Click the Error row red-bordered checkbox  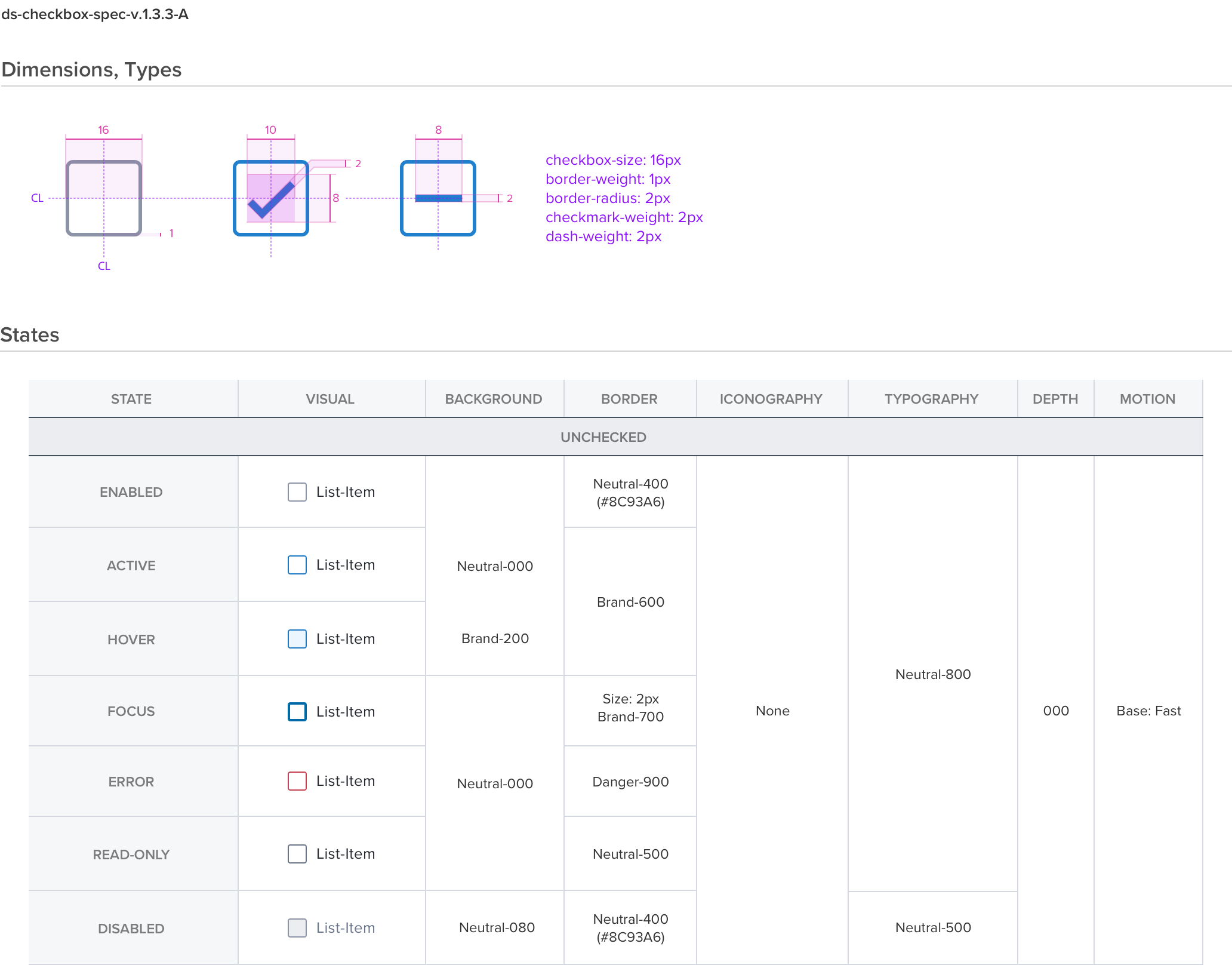[x=297, y=781]
